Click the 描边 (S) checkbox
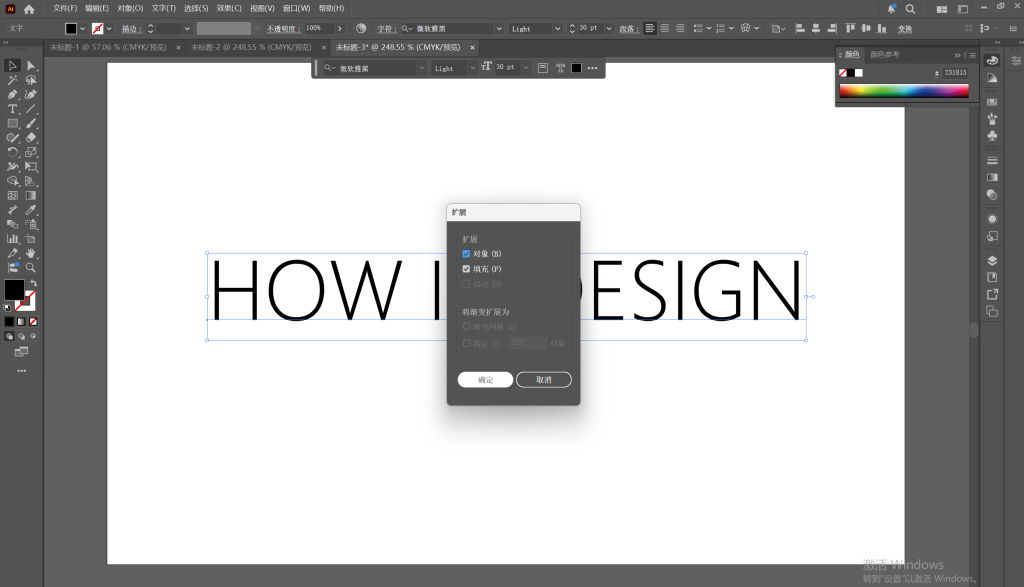The width and height of the screenshot is (1024, 587). pyautogui.click(x=466, y=284)
